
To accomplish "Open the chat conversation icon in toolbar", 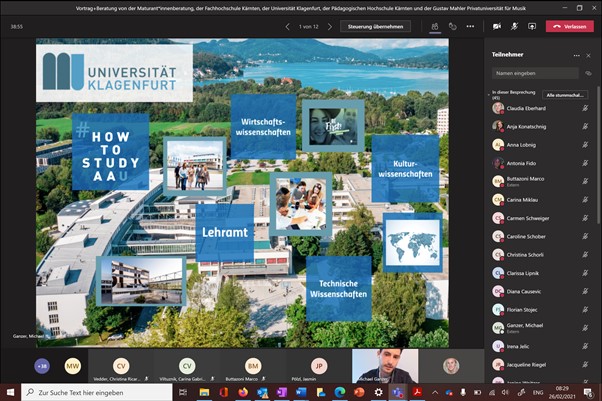I will tap(453, 27).
